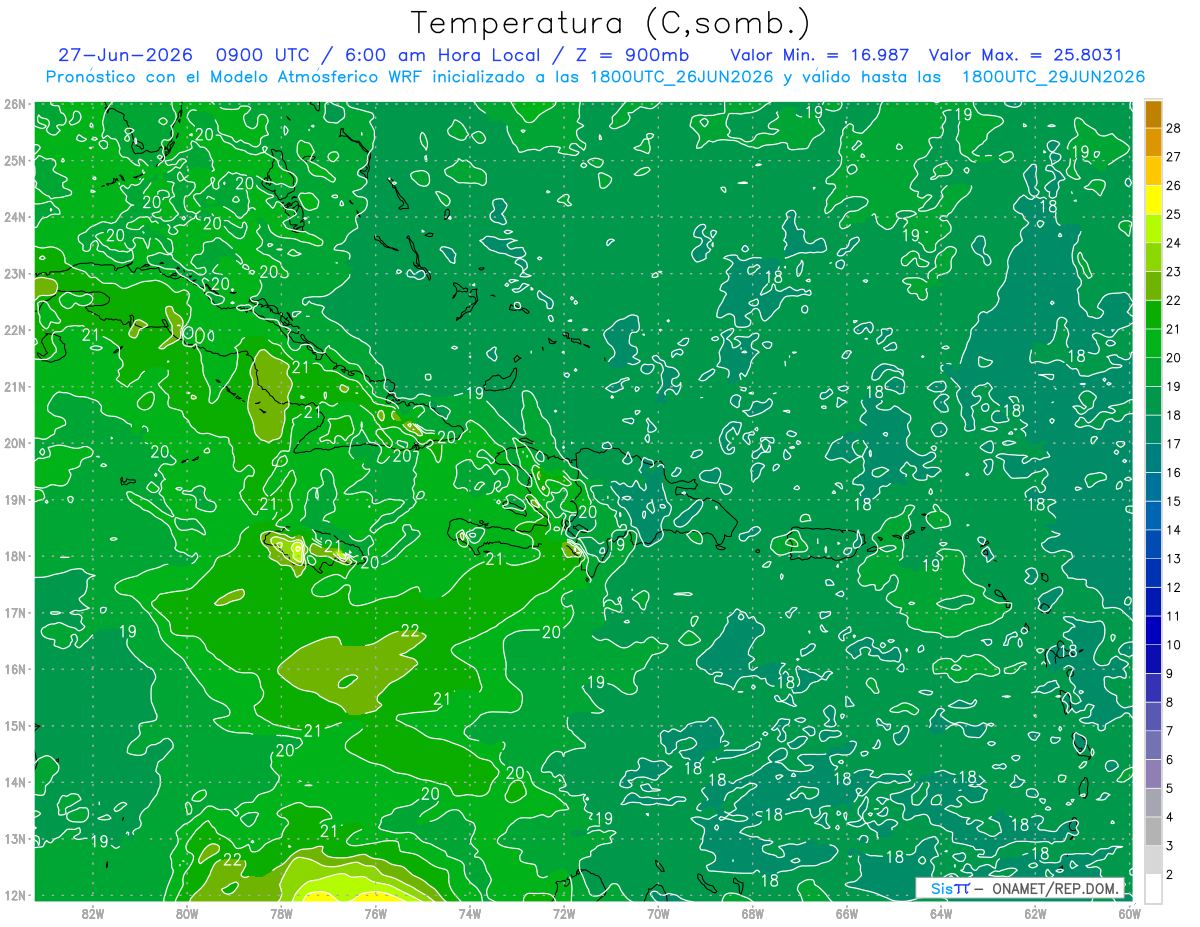Screen dimensions: 1200x927
Task: Click the '23N' latitude axis label
Action: [15, 273]
